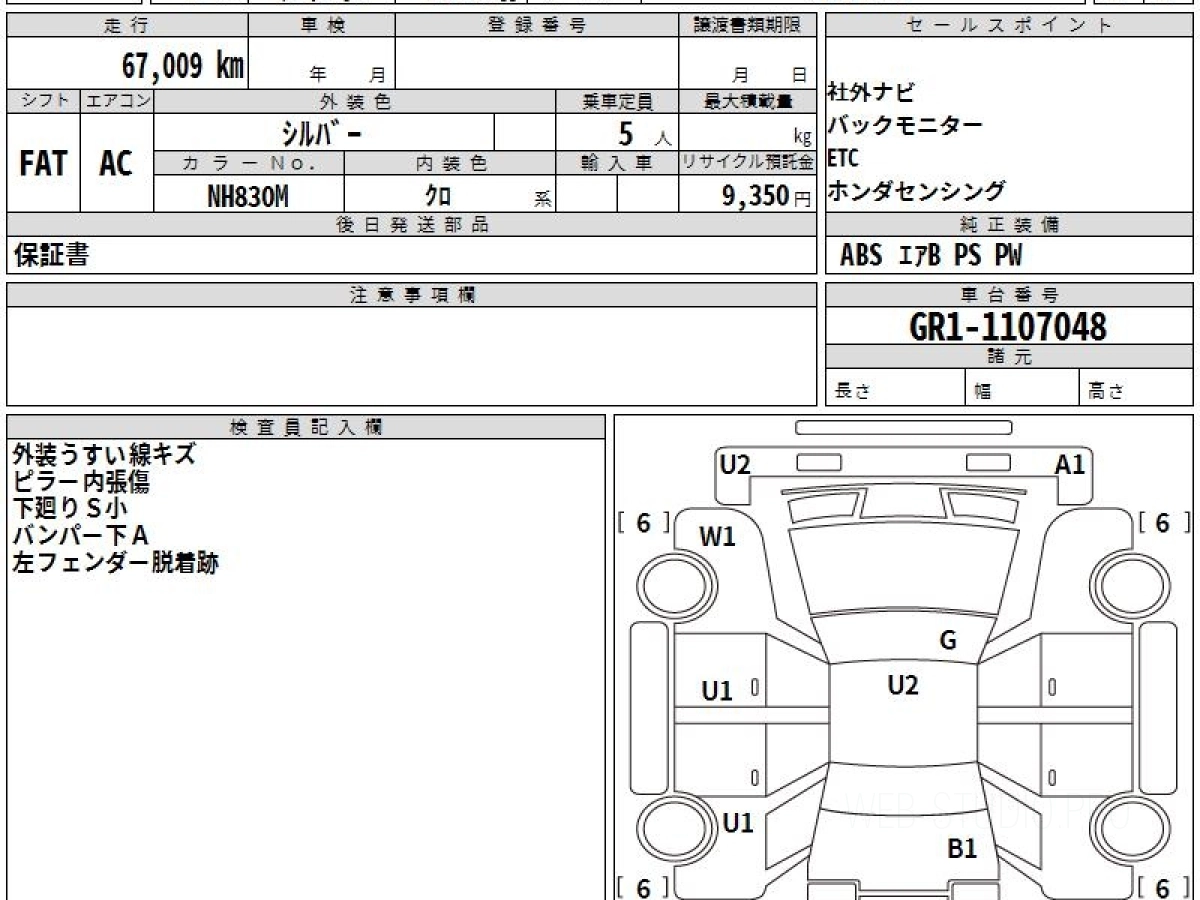Select the カラーNo. header
Image resolution: width=1200 pixels, height=900 pixels.
(249, 163)
